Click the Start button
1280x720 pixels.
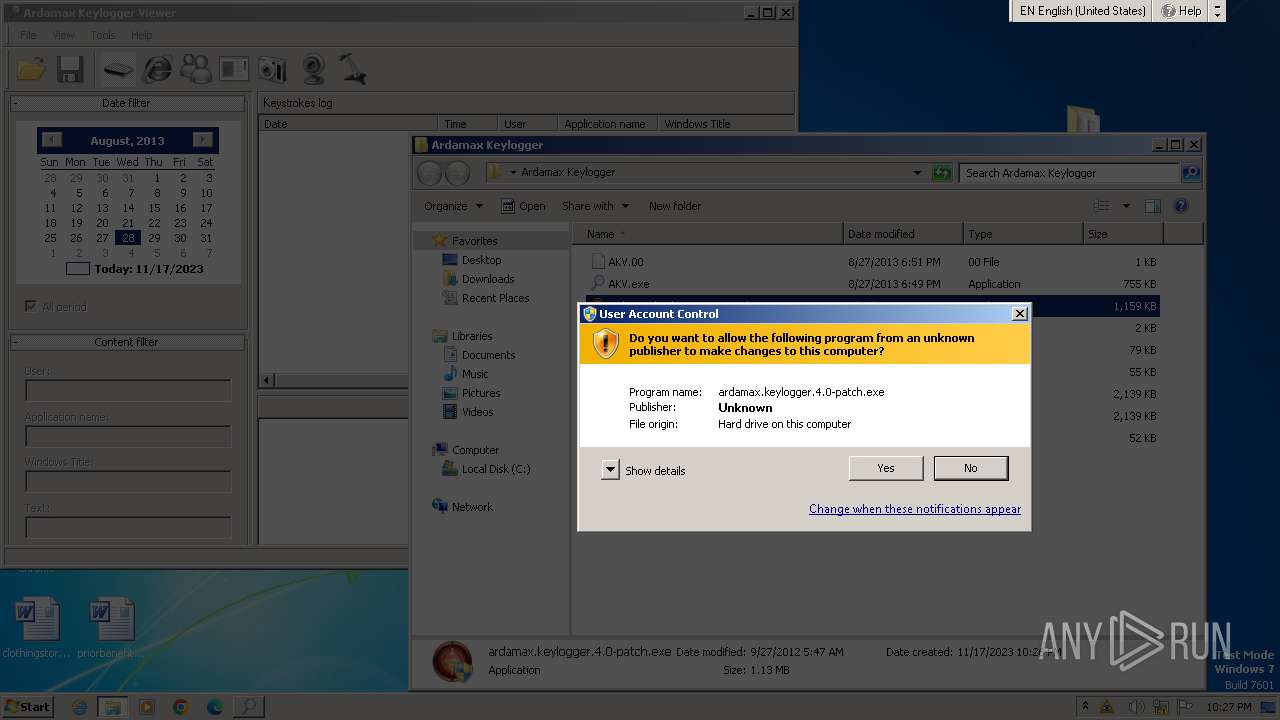coord(27,707)
